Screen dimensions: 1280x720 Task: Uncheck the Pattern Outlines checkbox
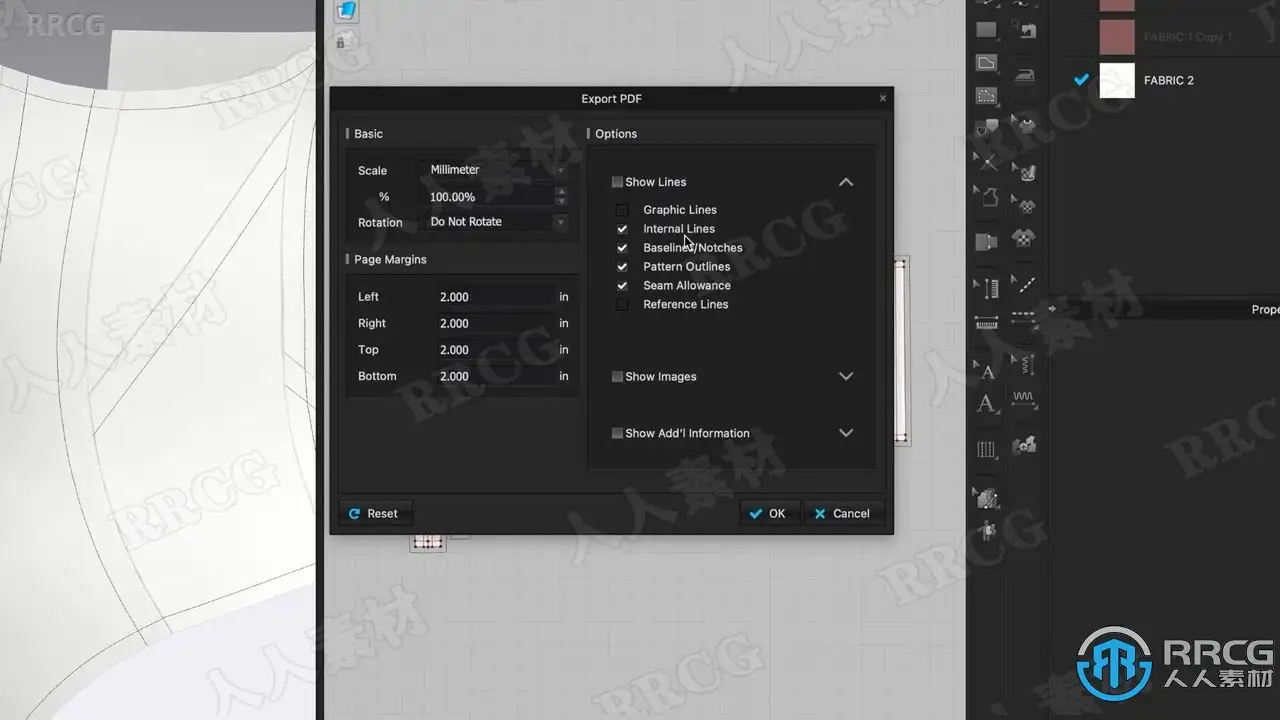622,267
